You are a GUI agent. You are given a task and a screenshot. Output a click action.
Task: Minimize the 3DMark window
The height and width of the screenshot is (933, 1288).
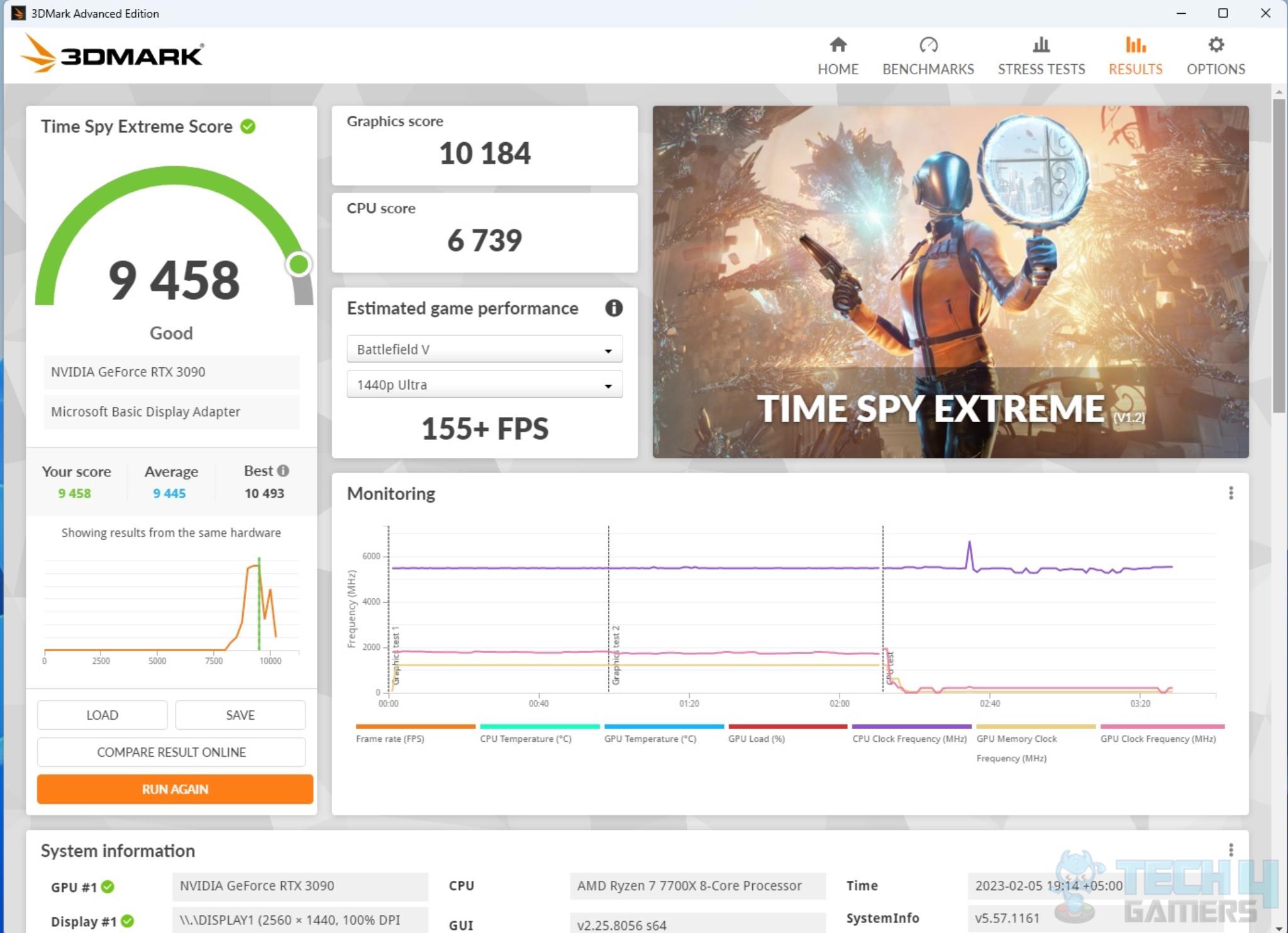point(1181,13)
